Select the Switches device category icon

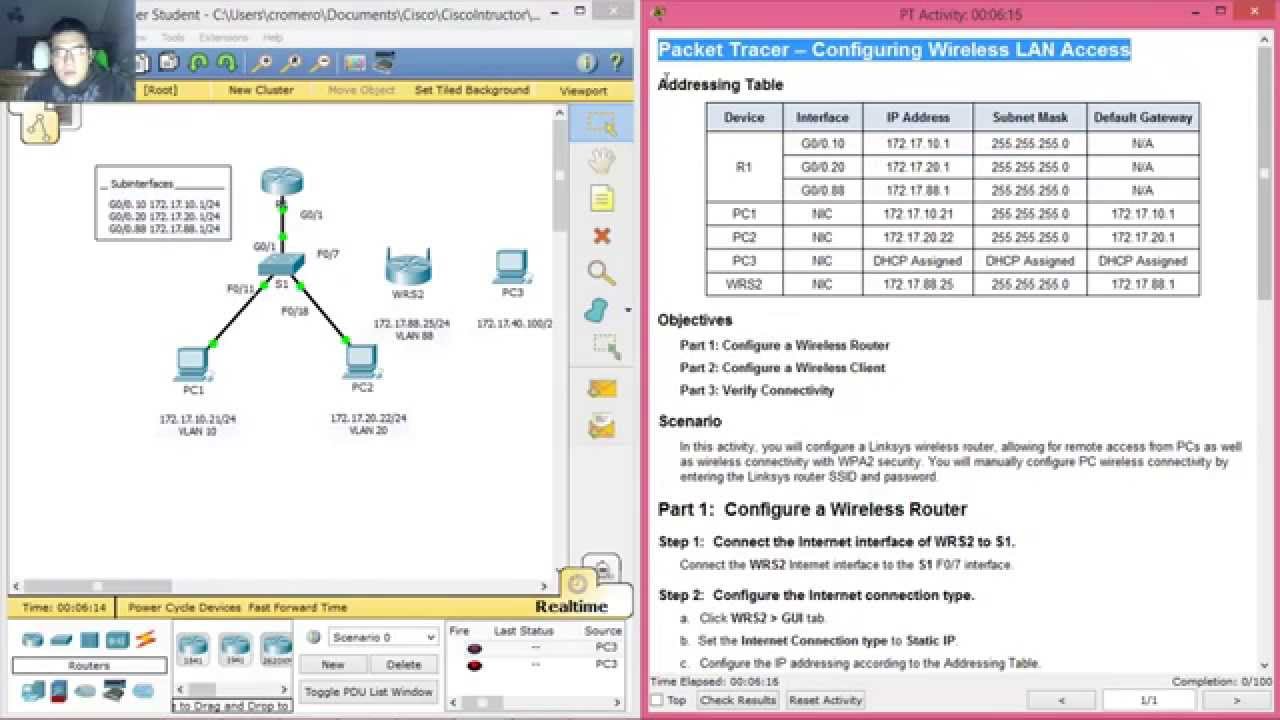tap(61, 640)
